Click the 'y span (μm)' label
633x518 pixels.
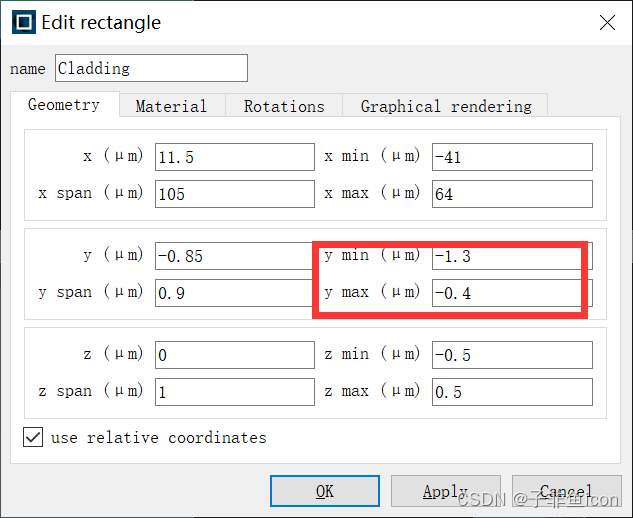coord(91,291)
